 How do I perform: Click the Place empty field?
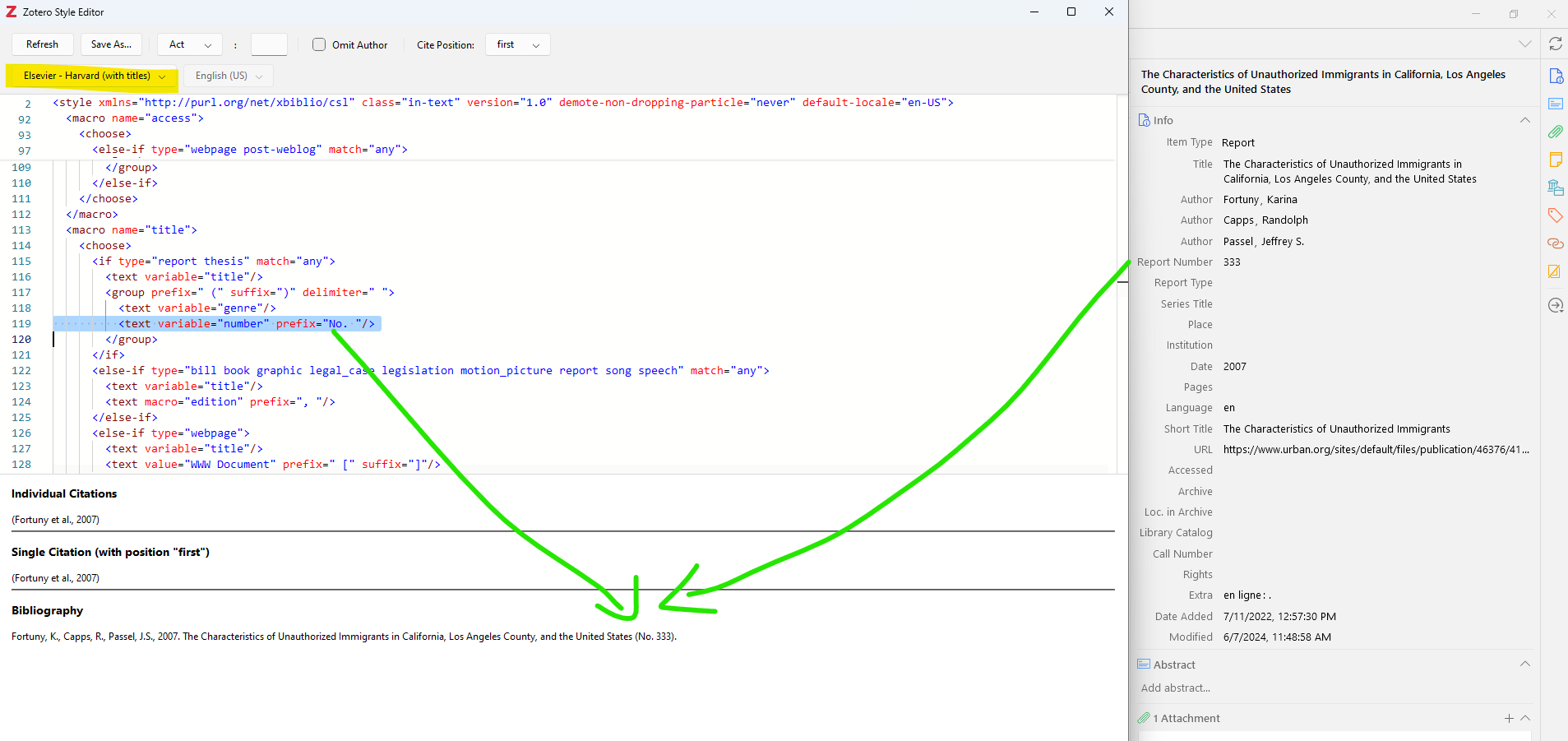coord(1377,325)
